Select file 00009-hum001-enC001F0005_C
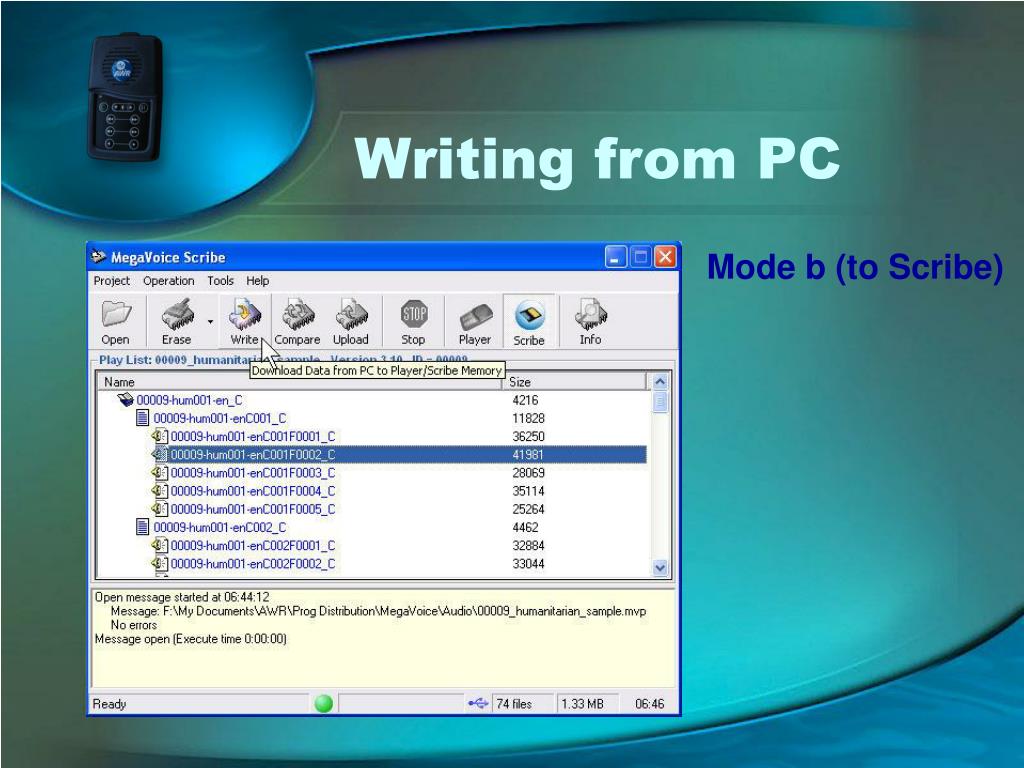1024x768 pixels. pos(253,509)
